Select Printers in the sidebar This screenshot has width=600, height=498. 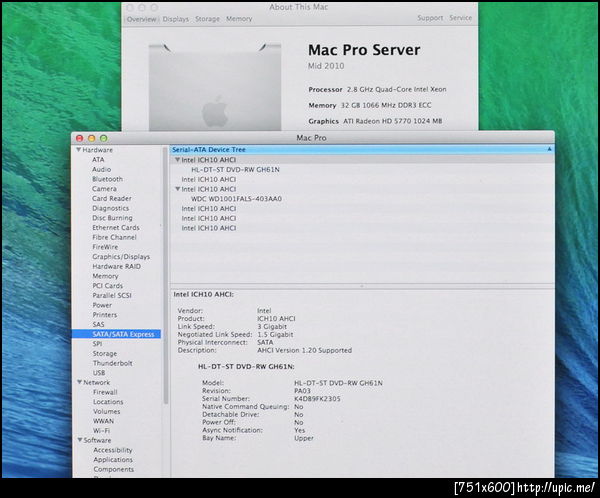tap(105, 315)
